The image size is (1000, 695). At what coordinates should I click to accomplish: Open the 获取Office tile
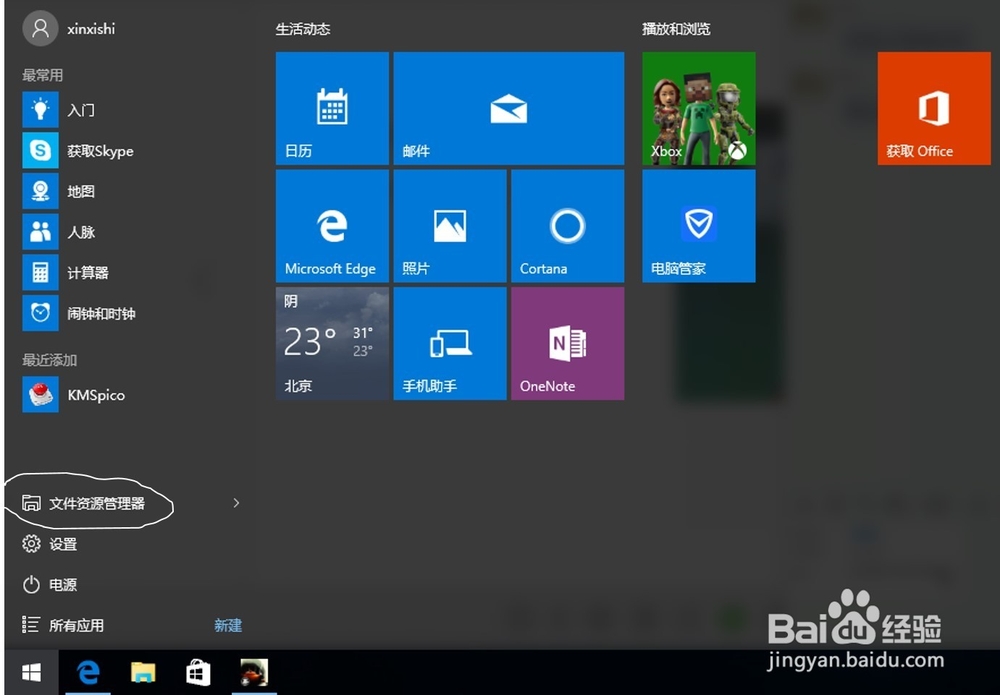[933, 108]
